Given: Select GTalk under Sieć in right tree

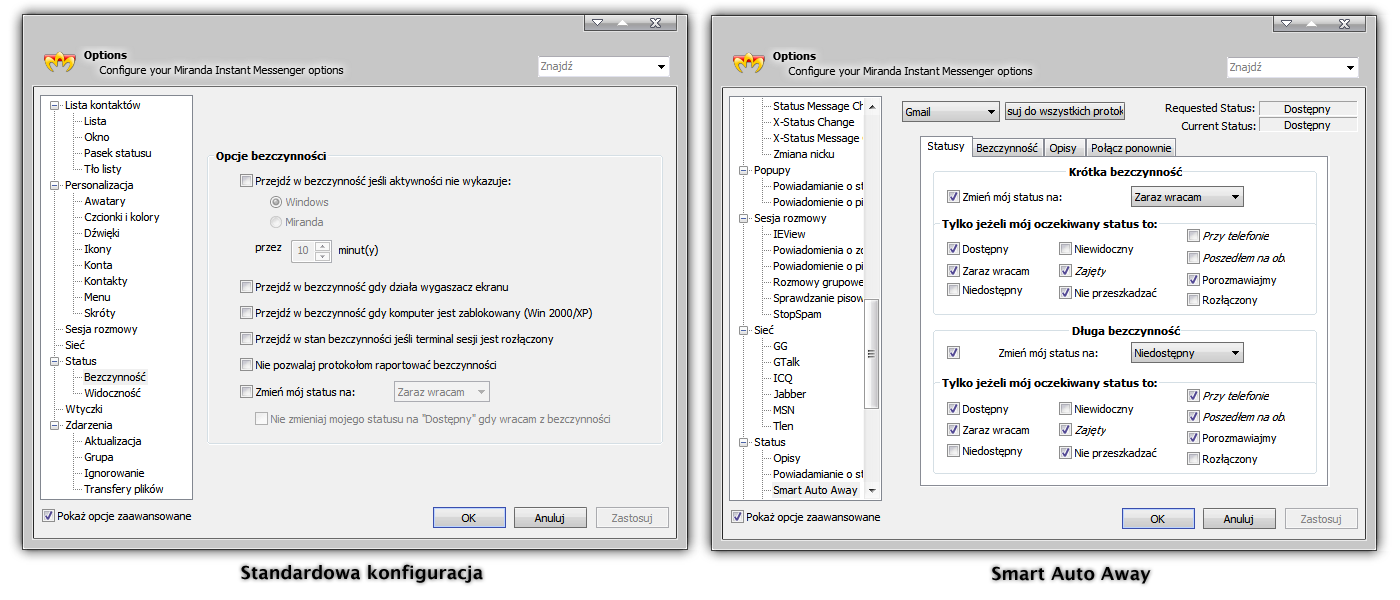Looking at the screenshot, I should pyautogui.click(x=786, y=362).
